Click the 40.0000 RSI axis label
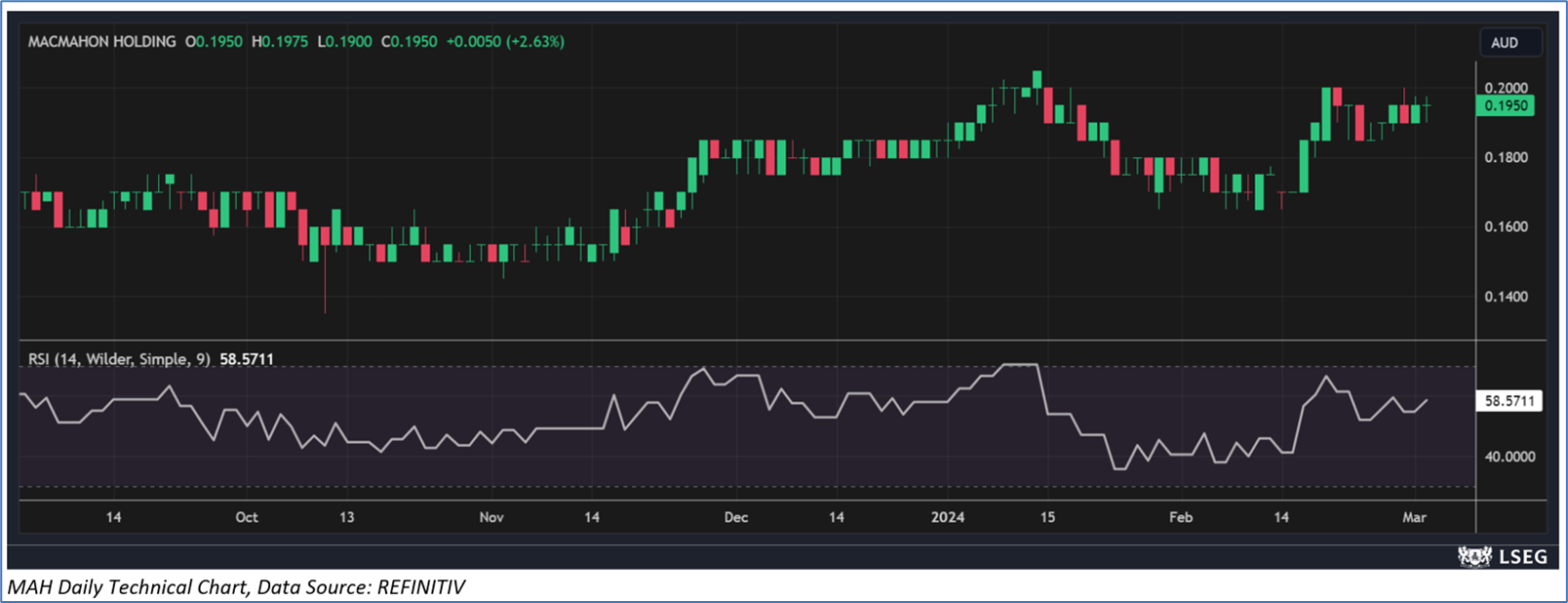 coord(1509,457)
